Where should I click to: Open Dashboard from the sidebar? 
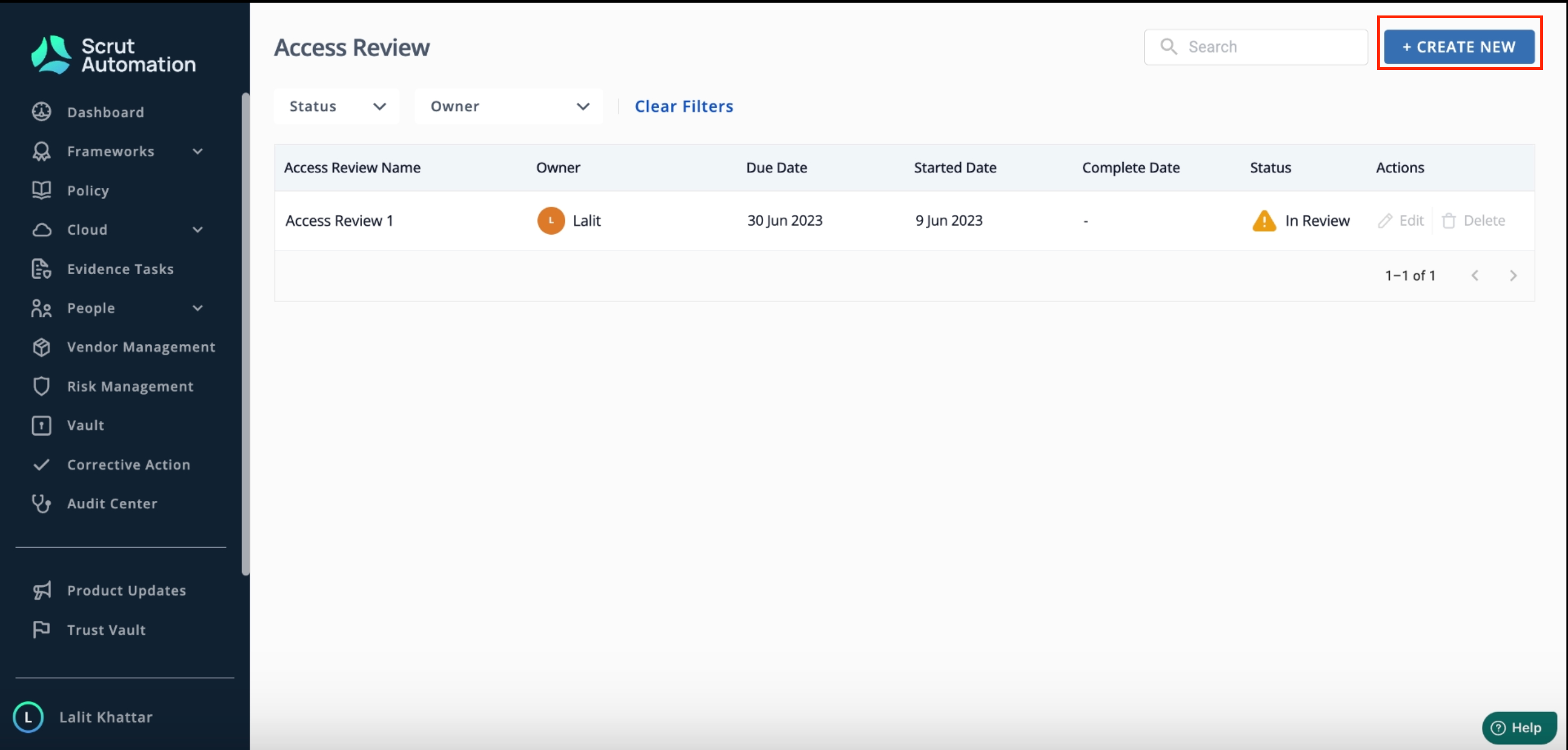click(x=105, y=112)
